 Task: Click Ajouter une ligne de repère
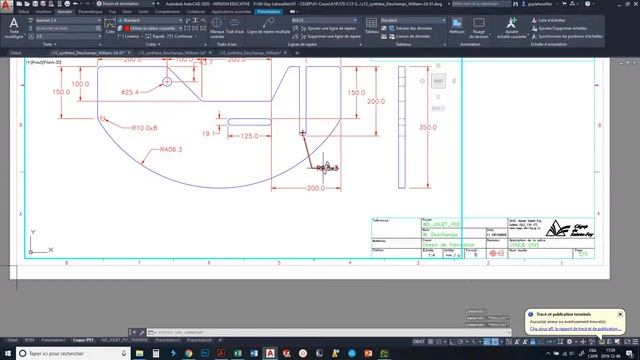tap(328, 28)
